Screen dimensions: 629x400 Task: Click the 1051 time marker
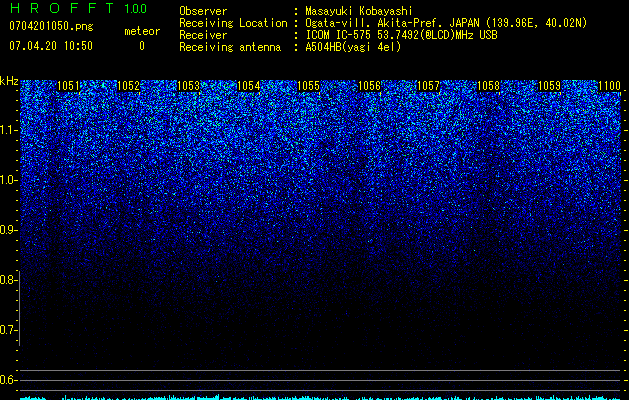68,86
